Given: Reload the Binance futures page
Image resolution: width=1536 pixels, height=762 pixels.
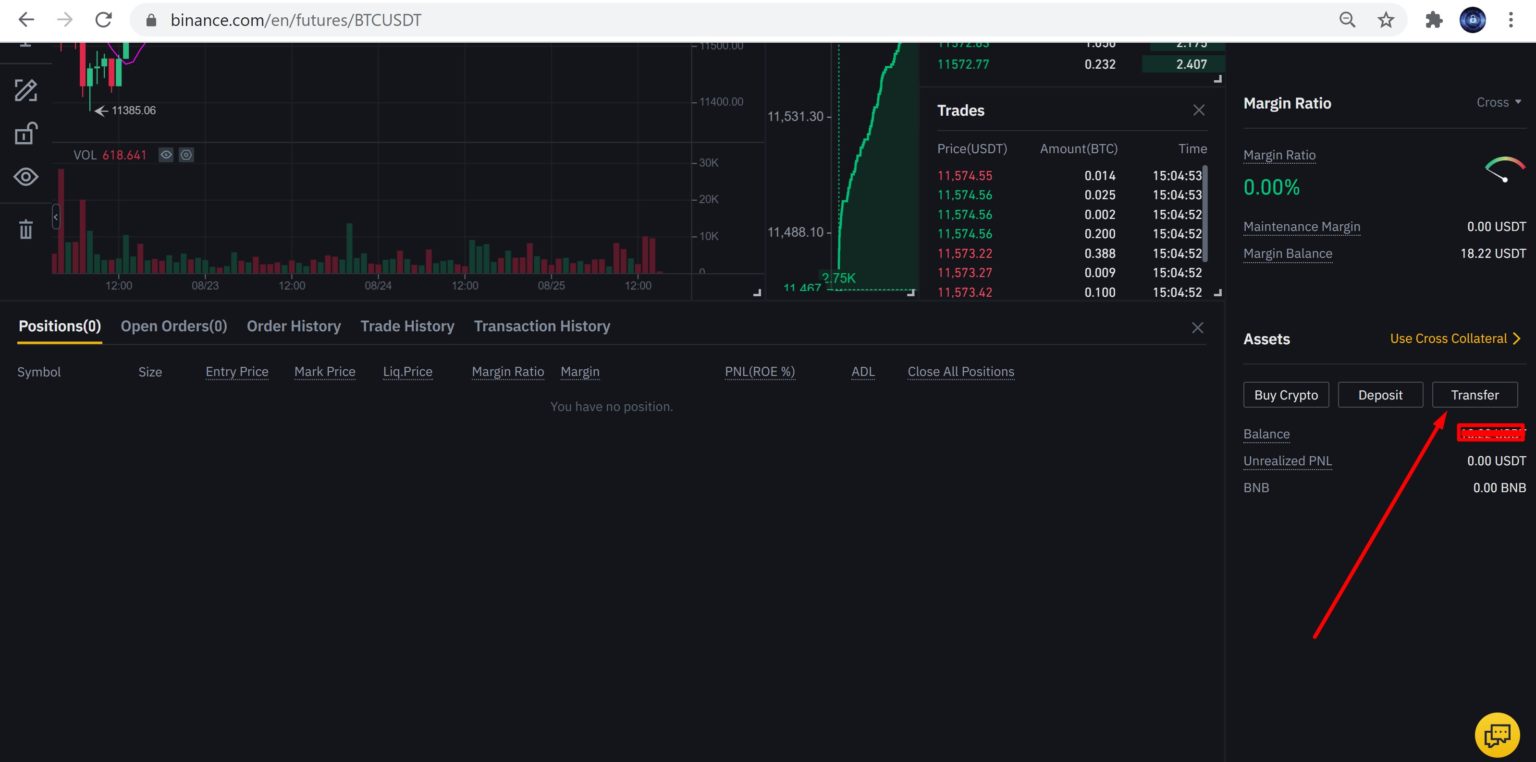Looking at the screenshot, I should point(103,20).
